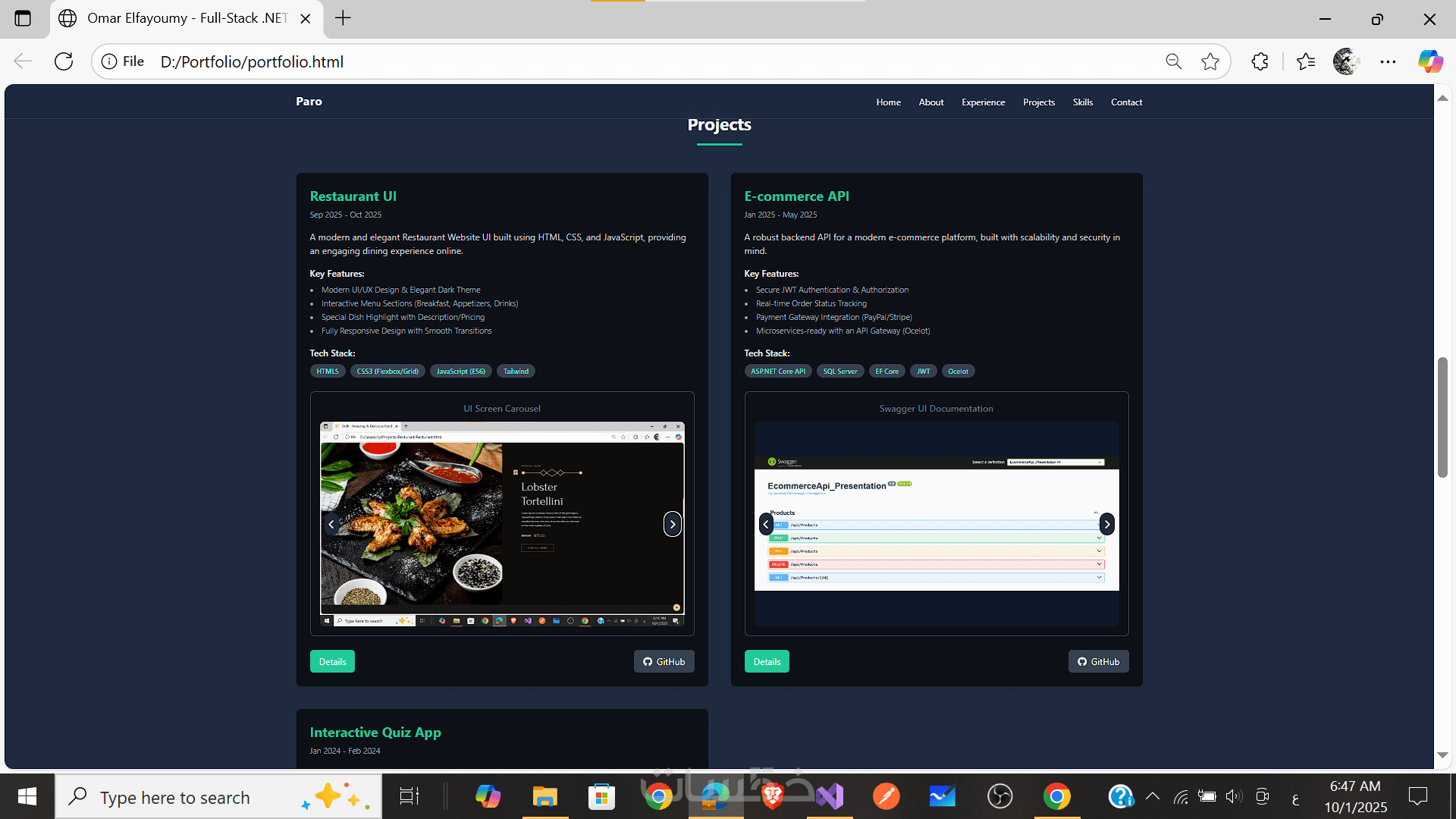Open the zoom magnifier in address bar

(1173, 61)
